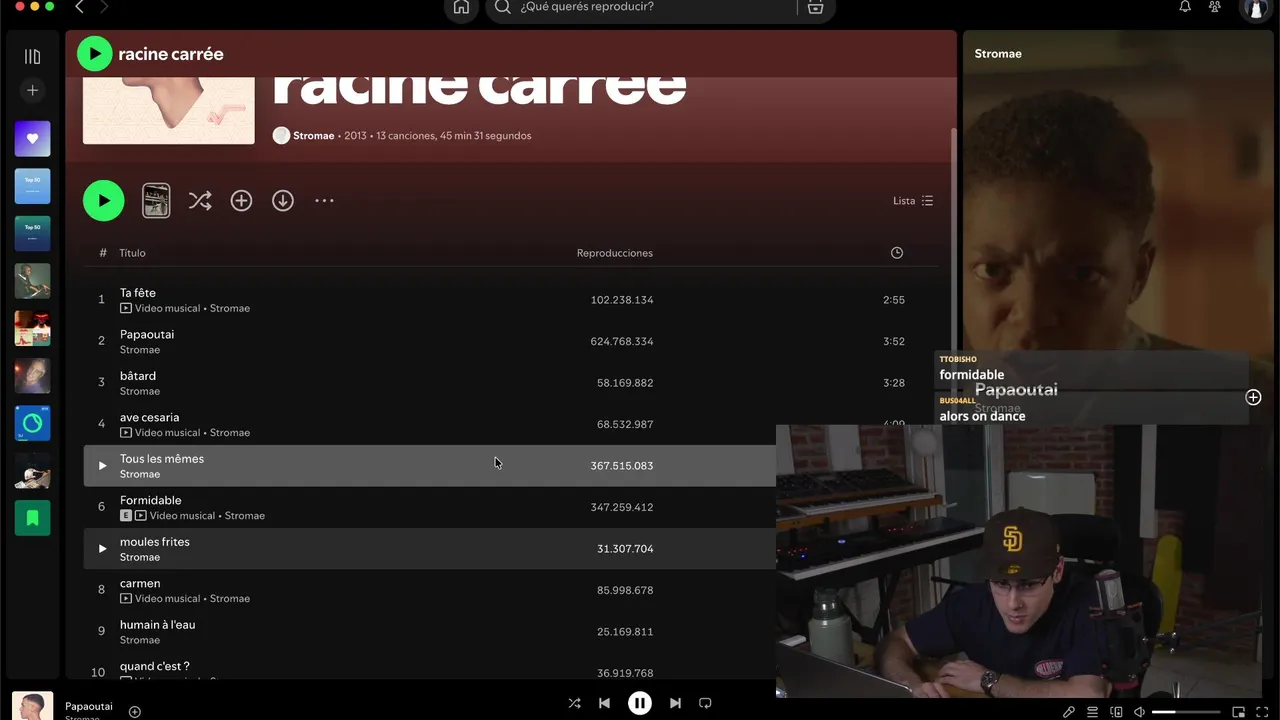Click 'Video musical' label under 'Ta fête'
1280x720 pixels.
(x=167, y=309)
